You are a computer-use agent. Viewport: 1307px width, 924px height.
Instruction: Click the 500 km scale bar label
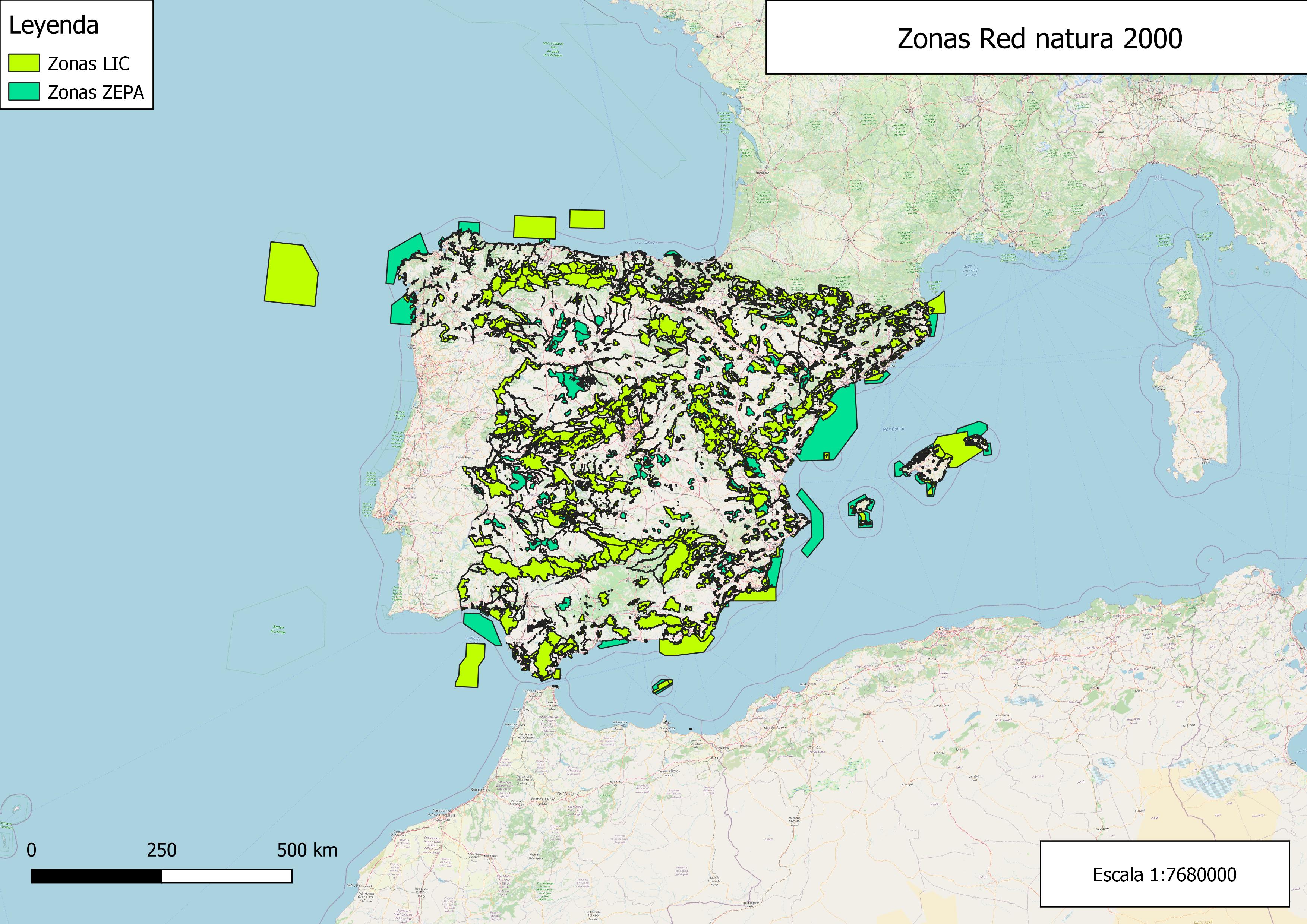tap(307, 850)
